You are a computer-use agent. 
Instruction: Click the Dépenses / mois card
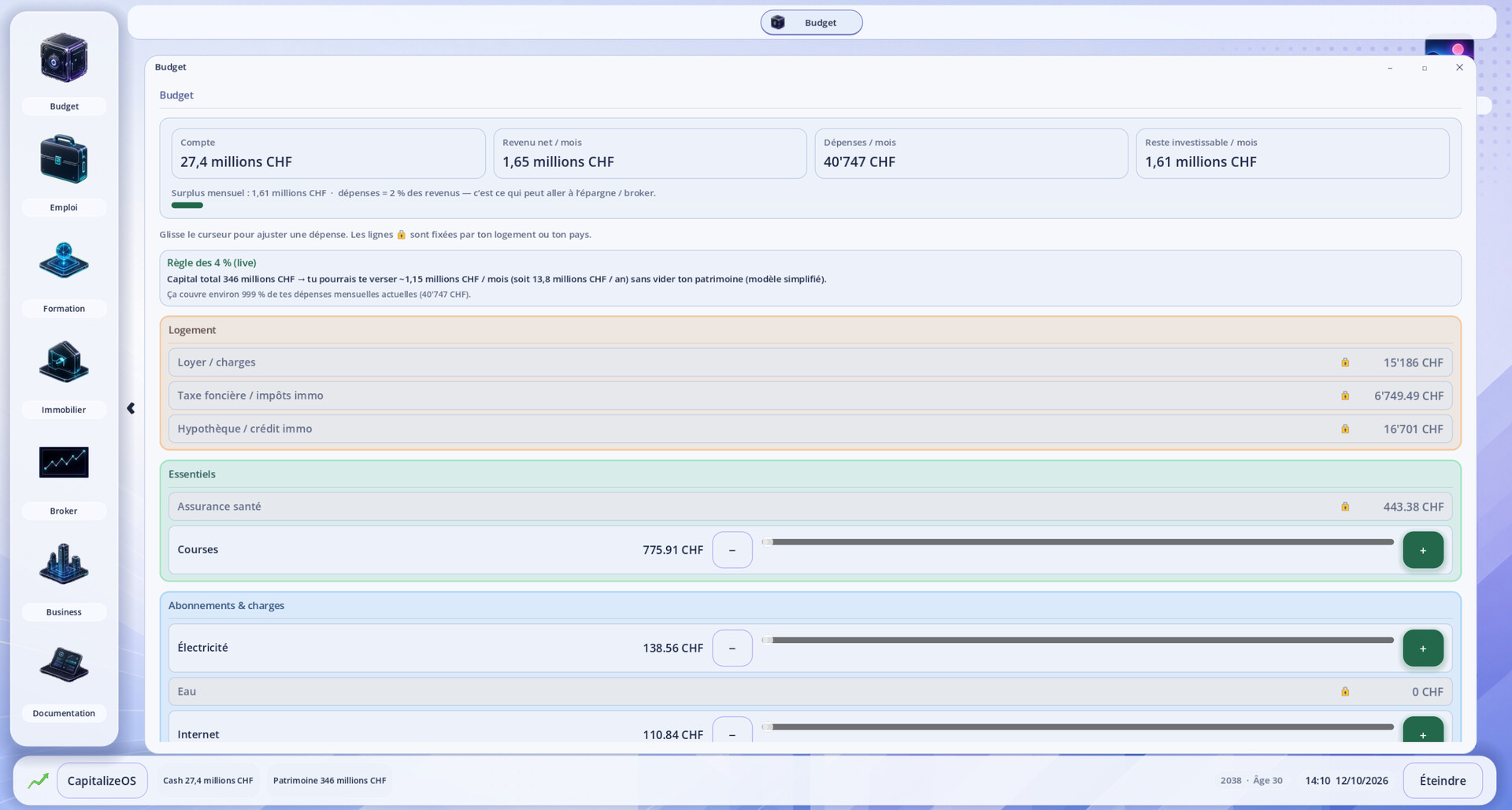971,154
